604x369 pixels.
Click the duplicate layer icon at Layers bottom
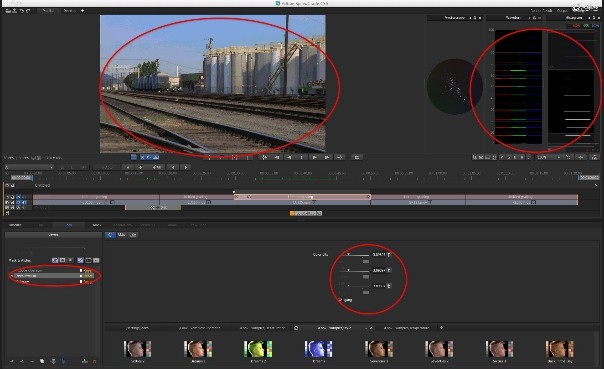42,361
